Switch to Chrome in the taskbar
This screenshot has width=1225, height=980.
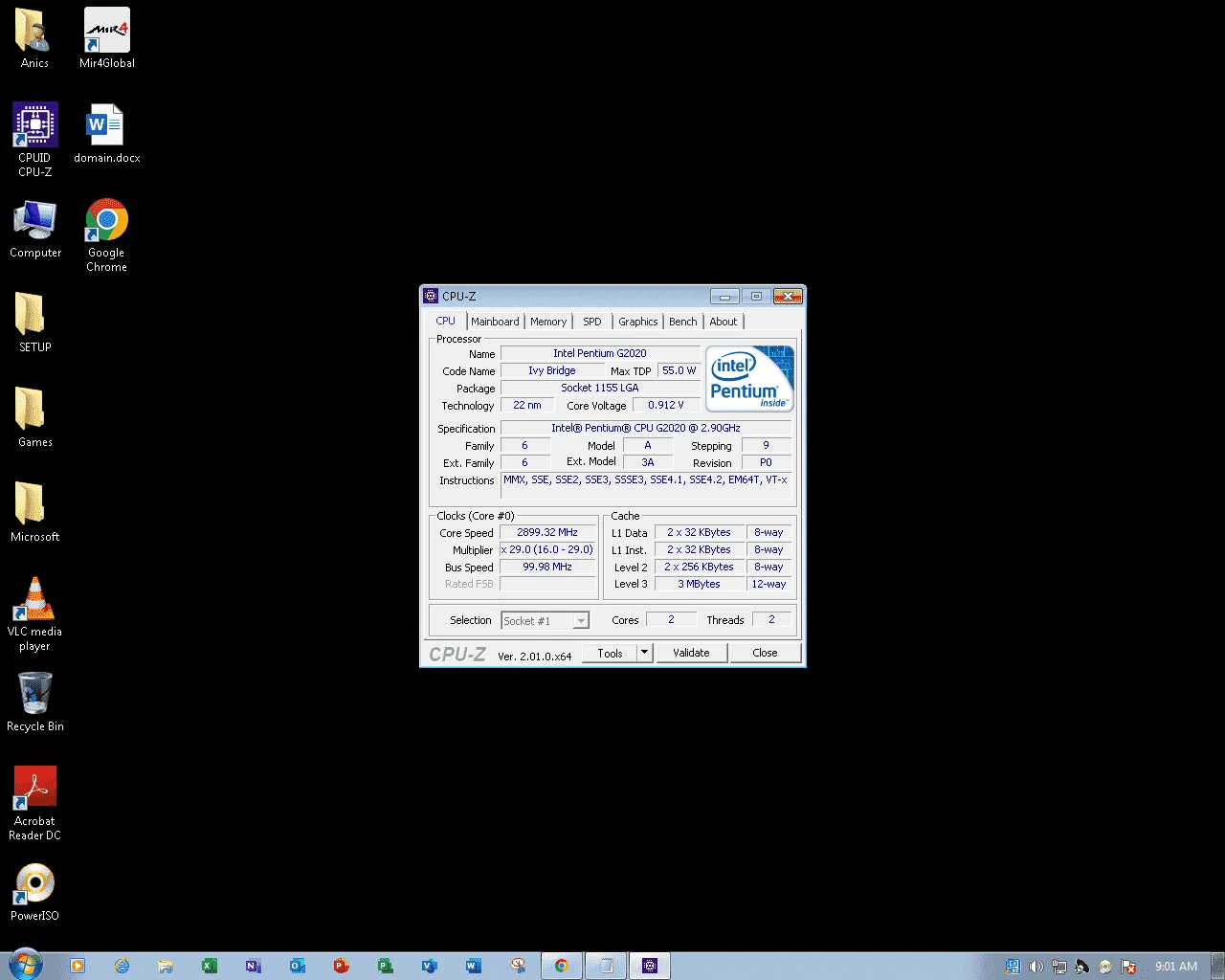(562, 966)
